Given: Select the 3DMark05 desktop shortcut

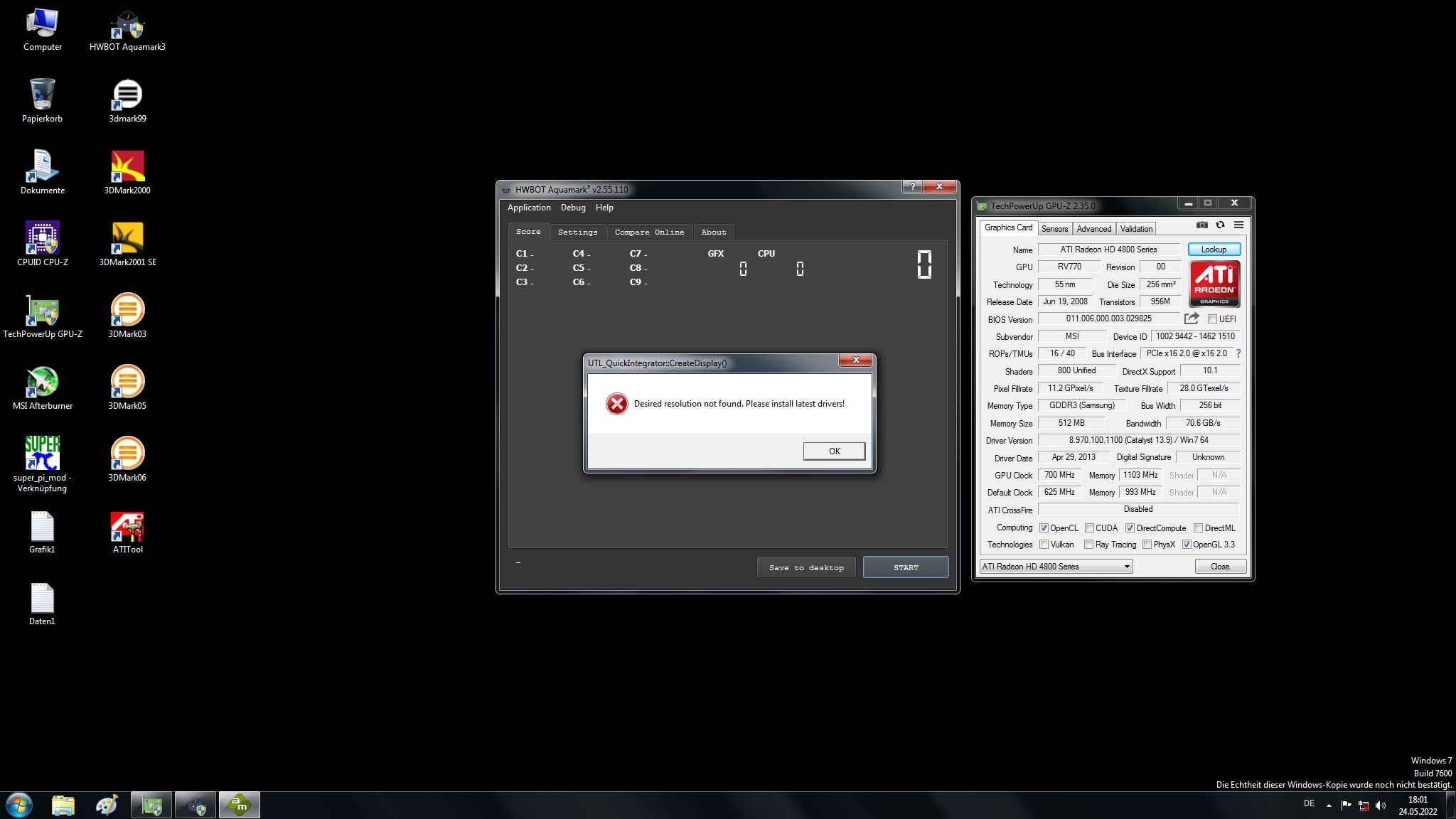Looking at the screenshot, I should point(127,388).
